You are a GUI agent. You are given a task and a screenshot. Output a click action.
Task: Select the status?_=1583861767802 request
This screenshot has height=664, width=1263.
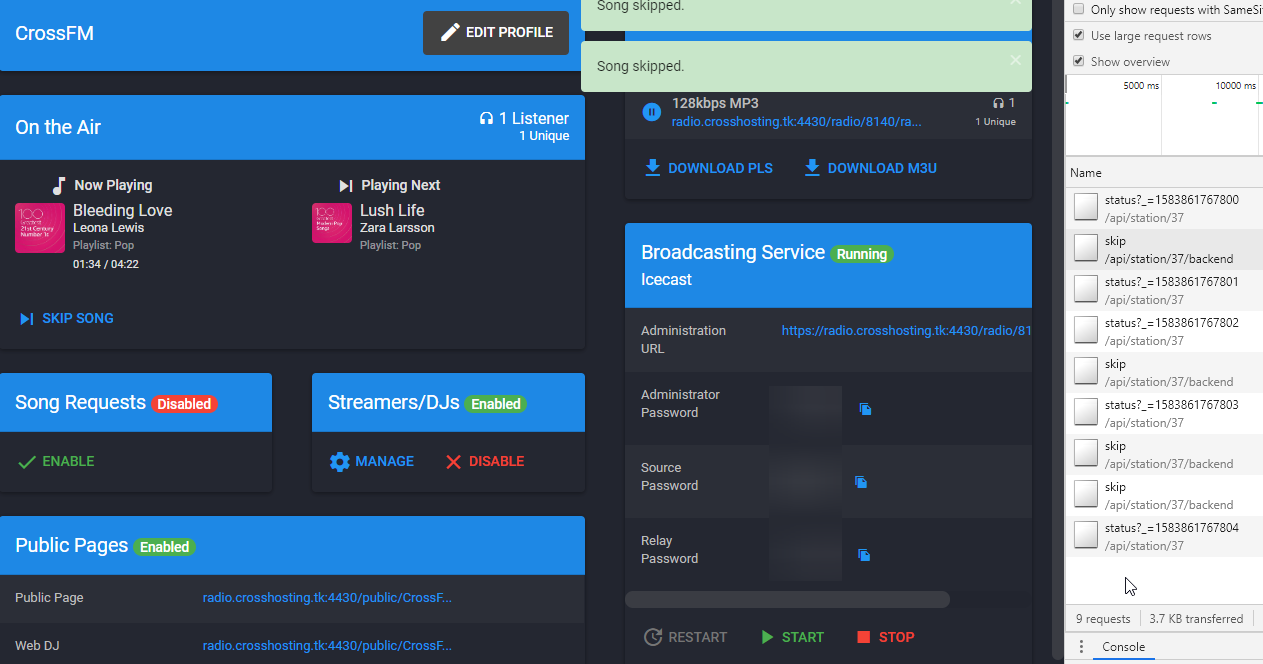click(x=1164, y=331)
